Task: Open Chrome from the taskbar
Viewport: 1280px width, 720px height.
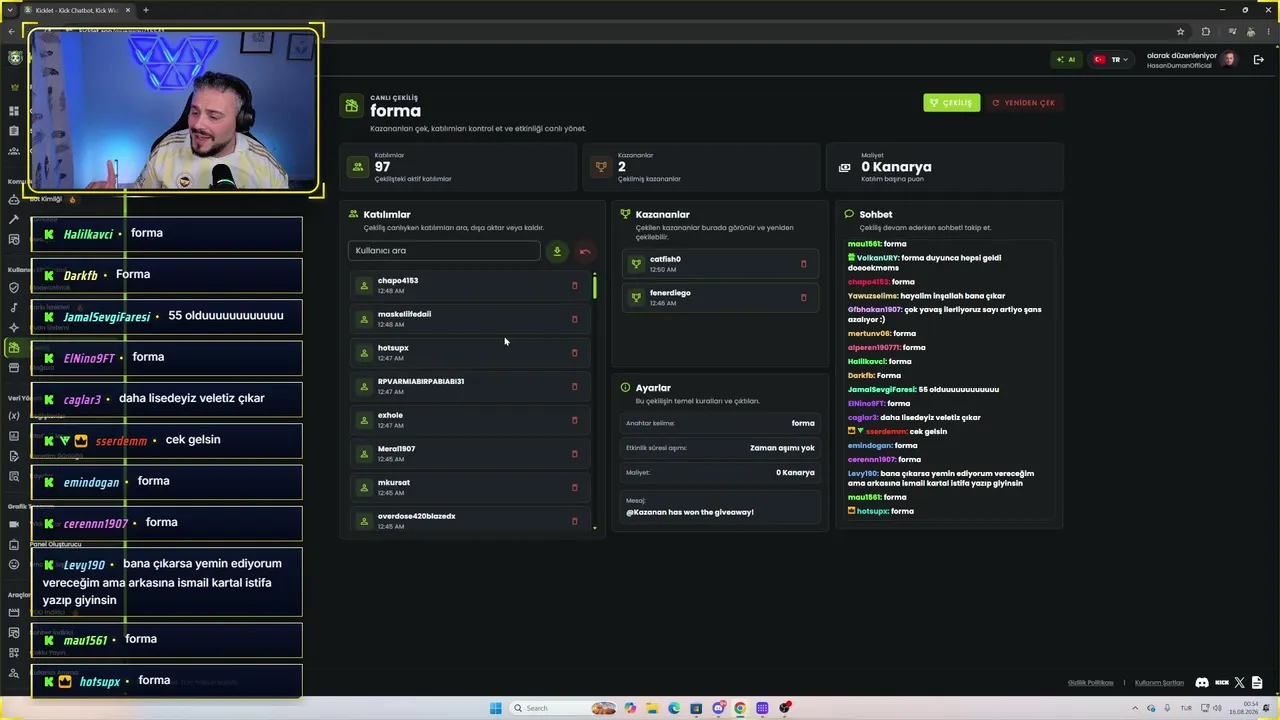Action: coord(740,708)
